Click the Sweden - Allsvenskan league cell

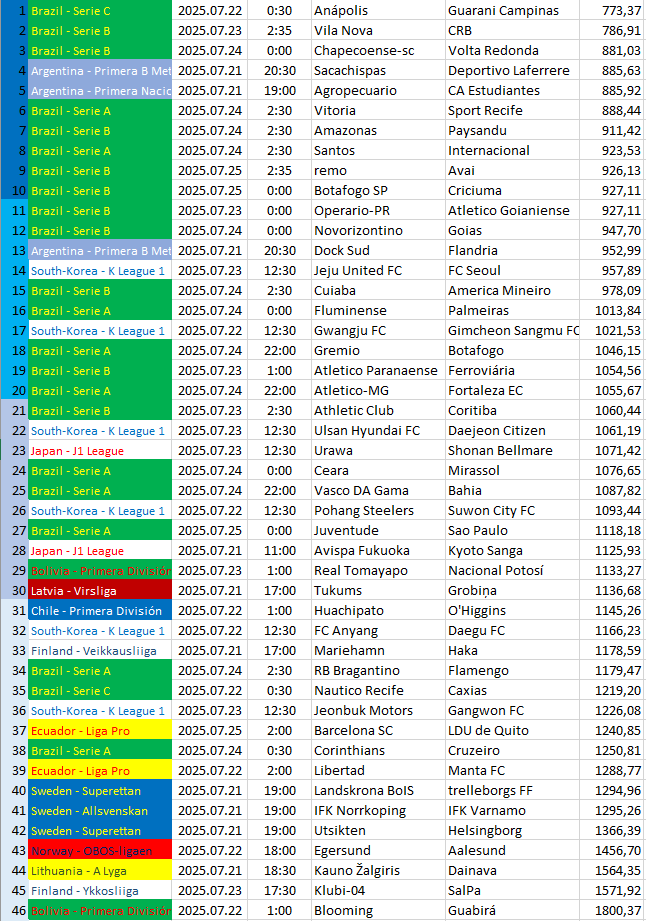pos(100,810)
